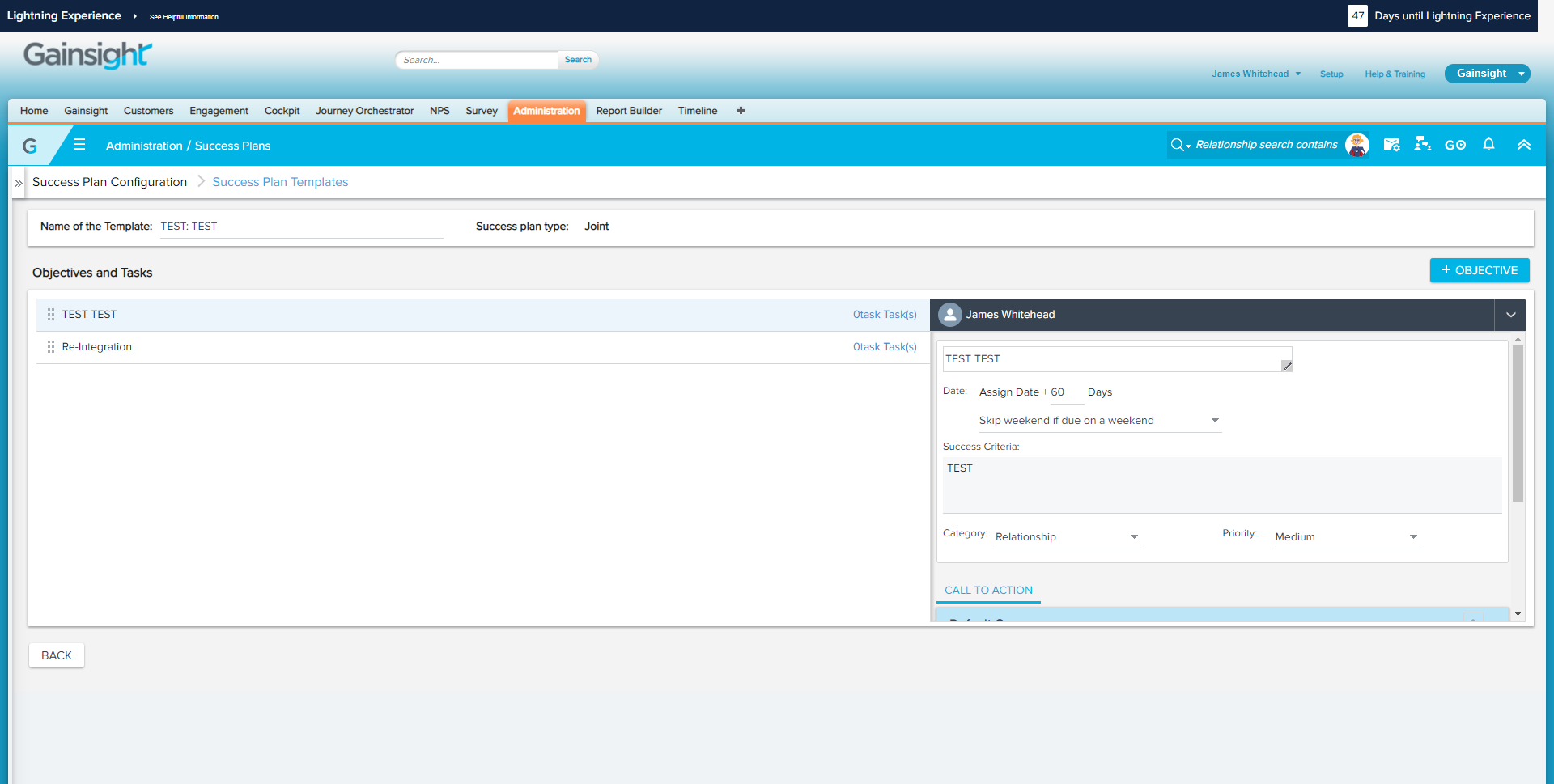The image size is (1554, 784).
Task: Add new tab with plus icon
Action: click(x=741, y=111)
